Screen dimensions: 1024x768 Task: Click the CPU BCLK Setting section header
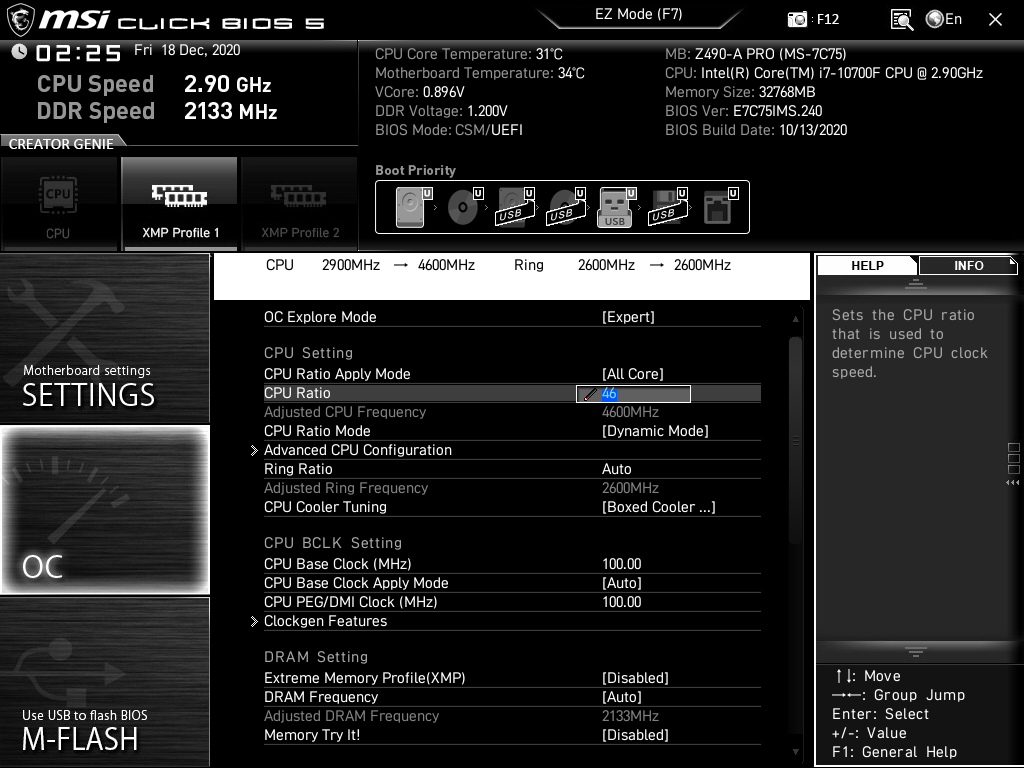332,543
